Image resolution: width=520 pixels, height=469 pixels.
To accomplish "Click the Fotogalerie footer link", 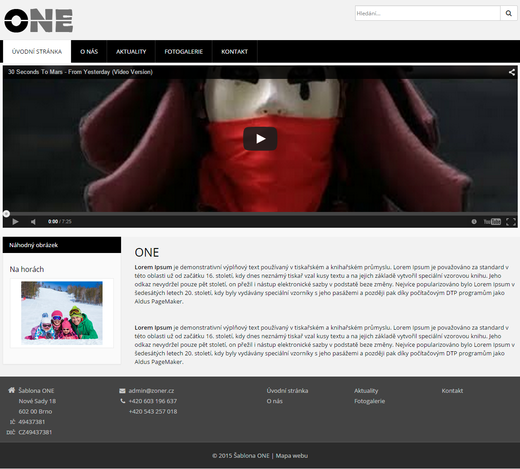I will tap(369, 401).
